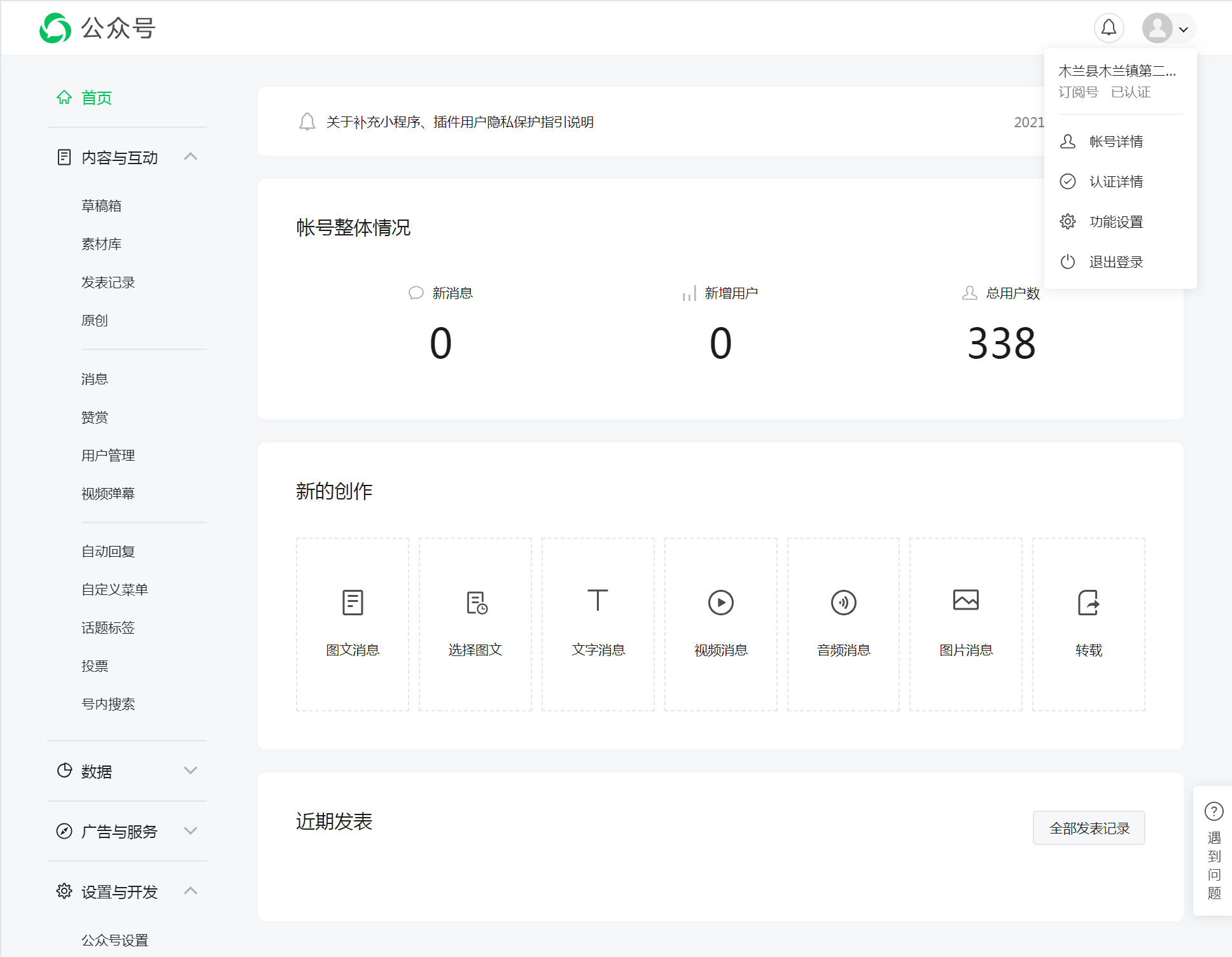The width and height of the screenshot is (1232, 957).
Task: Open the 关于补充小程序 privacy notice link
Action: click(459, 122)
